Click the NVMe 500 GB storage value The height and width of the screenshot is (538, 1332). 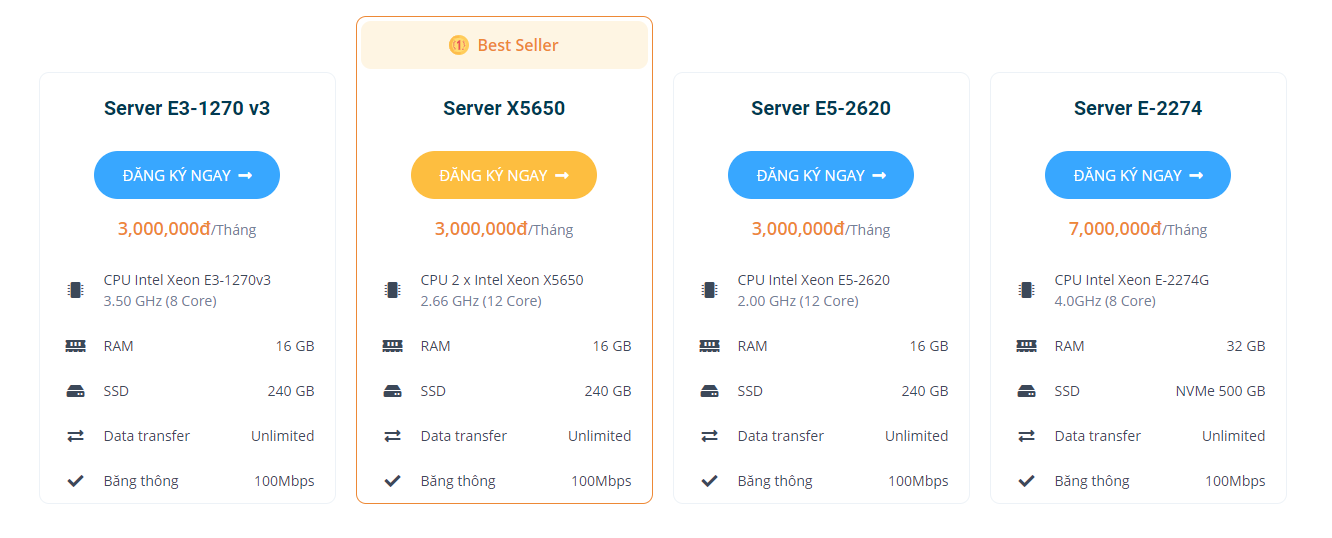(x=1220, y=391)
